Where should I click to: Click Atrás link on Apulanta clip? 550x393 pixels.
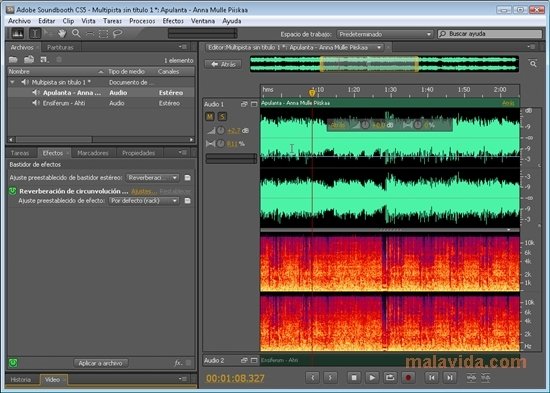508,103
